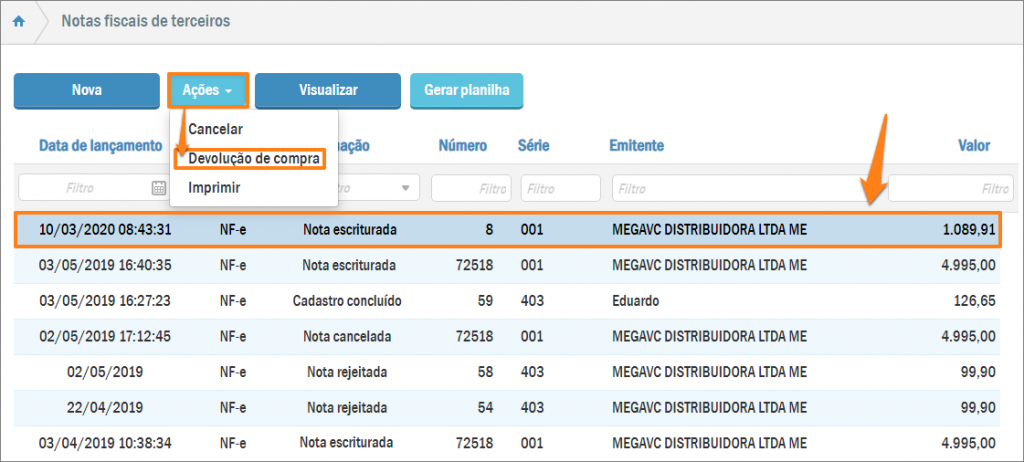The height and width of the screenshot is (462, 1024).
Task: Choose Devolução de compra menu option
Action: tap(254, 158)
